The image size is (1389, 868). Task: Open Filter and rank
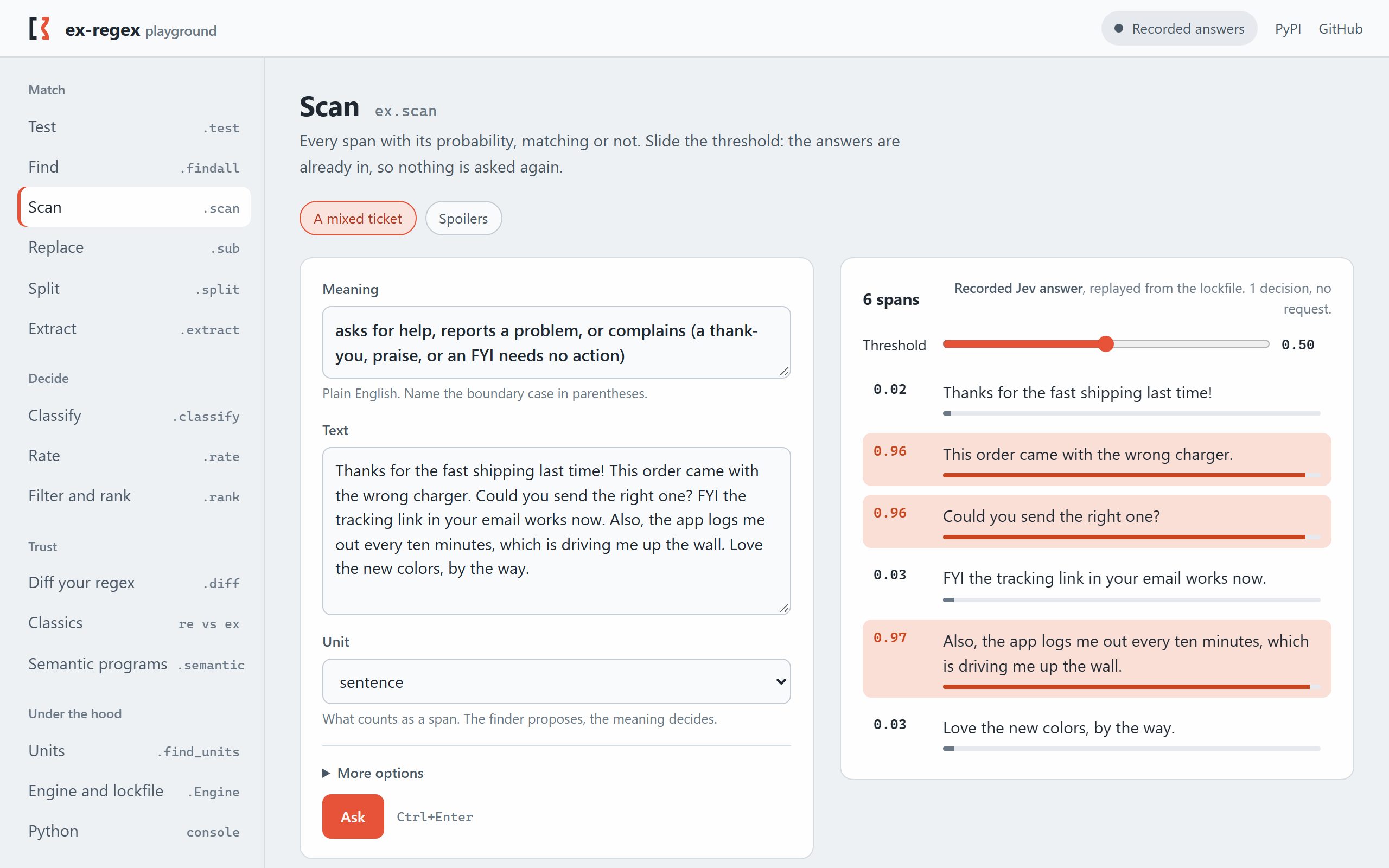133,496
